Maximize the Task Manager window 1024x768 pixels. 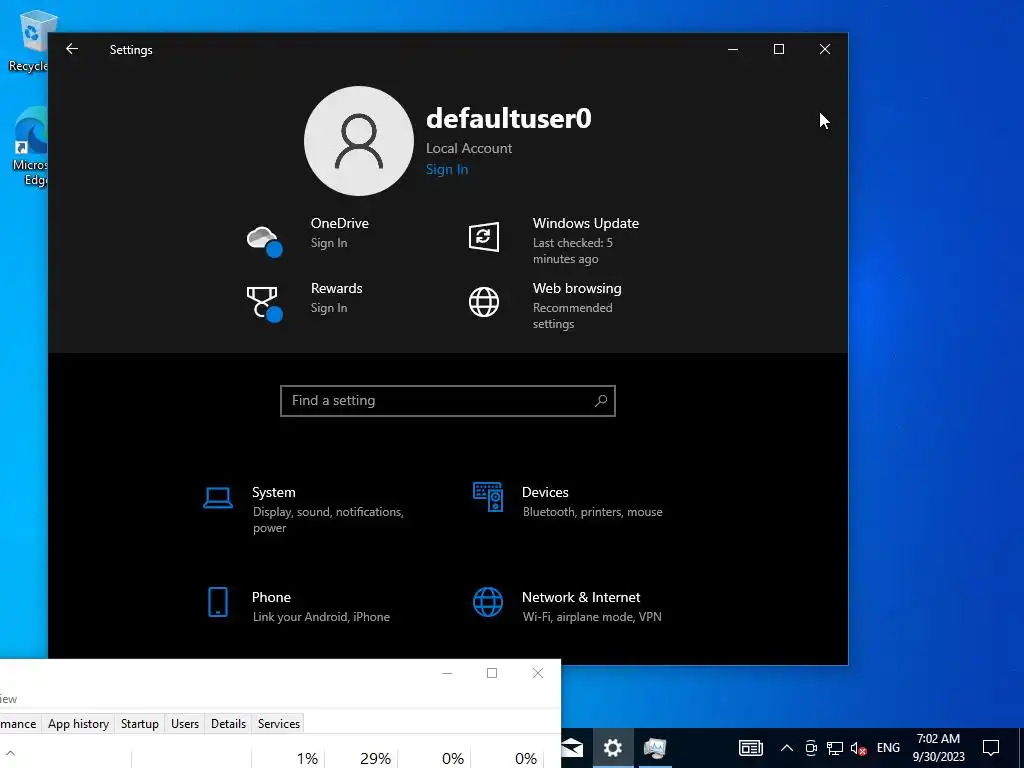[492, 673]
